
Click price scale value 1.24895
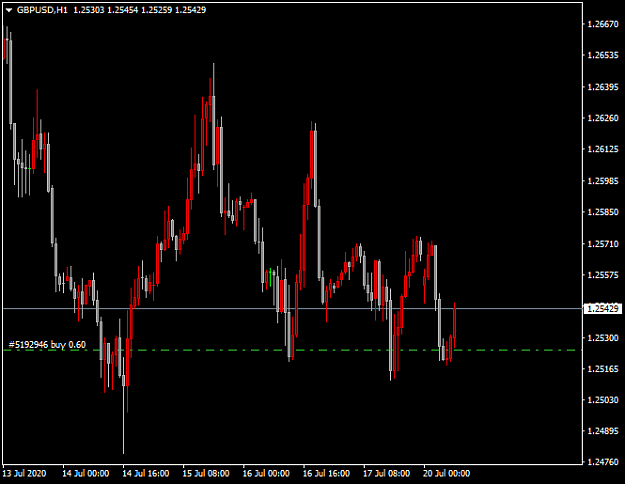coord(603,431)
